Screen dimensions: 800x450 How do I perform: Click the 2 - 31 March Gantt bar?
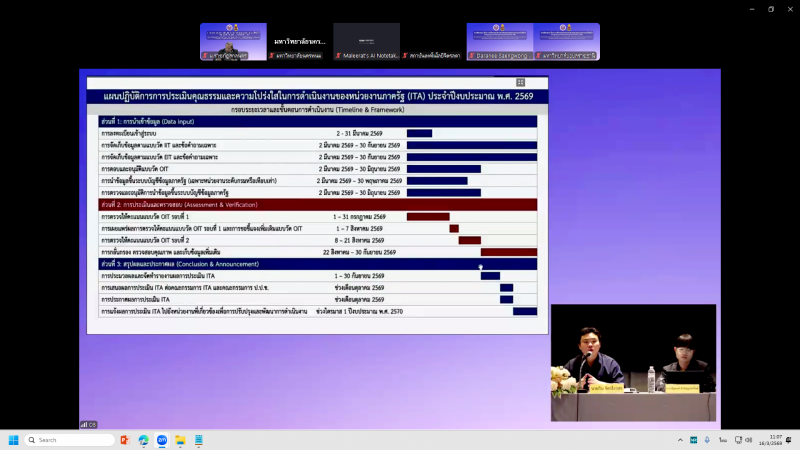419,132
